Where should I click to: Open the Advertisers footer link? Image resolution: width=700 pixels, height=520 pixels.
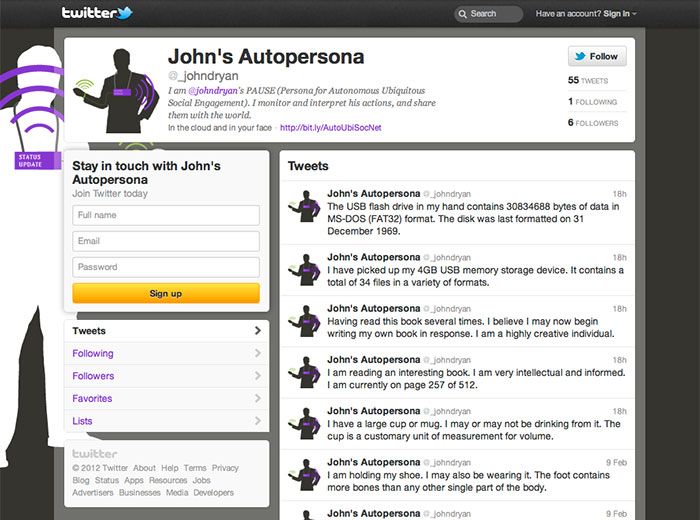coord(93,493)
